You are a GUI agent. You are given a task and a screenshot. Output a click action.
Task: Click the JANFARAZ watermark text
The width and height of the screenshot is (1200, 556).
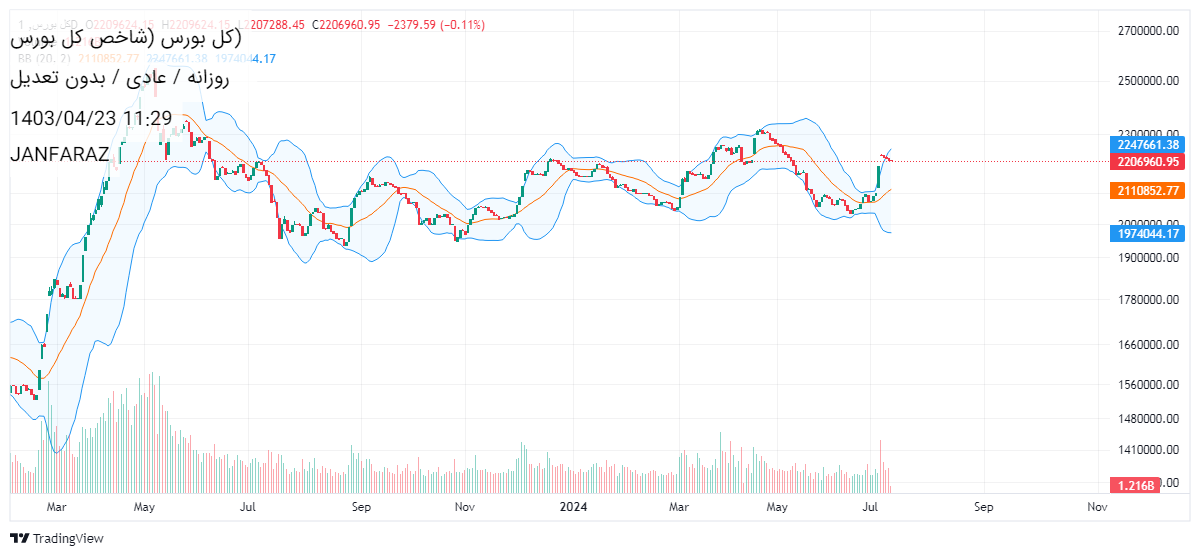(60, 155)
